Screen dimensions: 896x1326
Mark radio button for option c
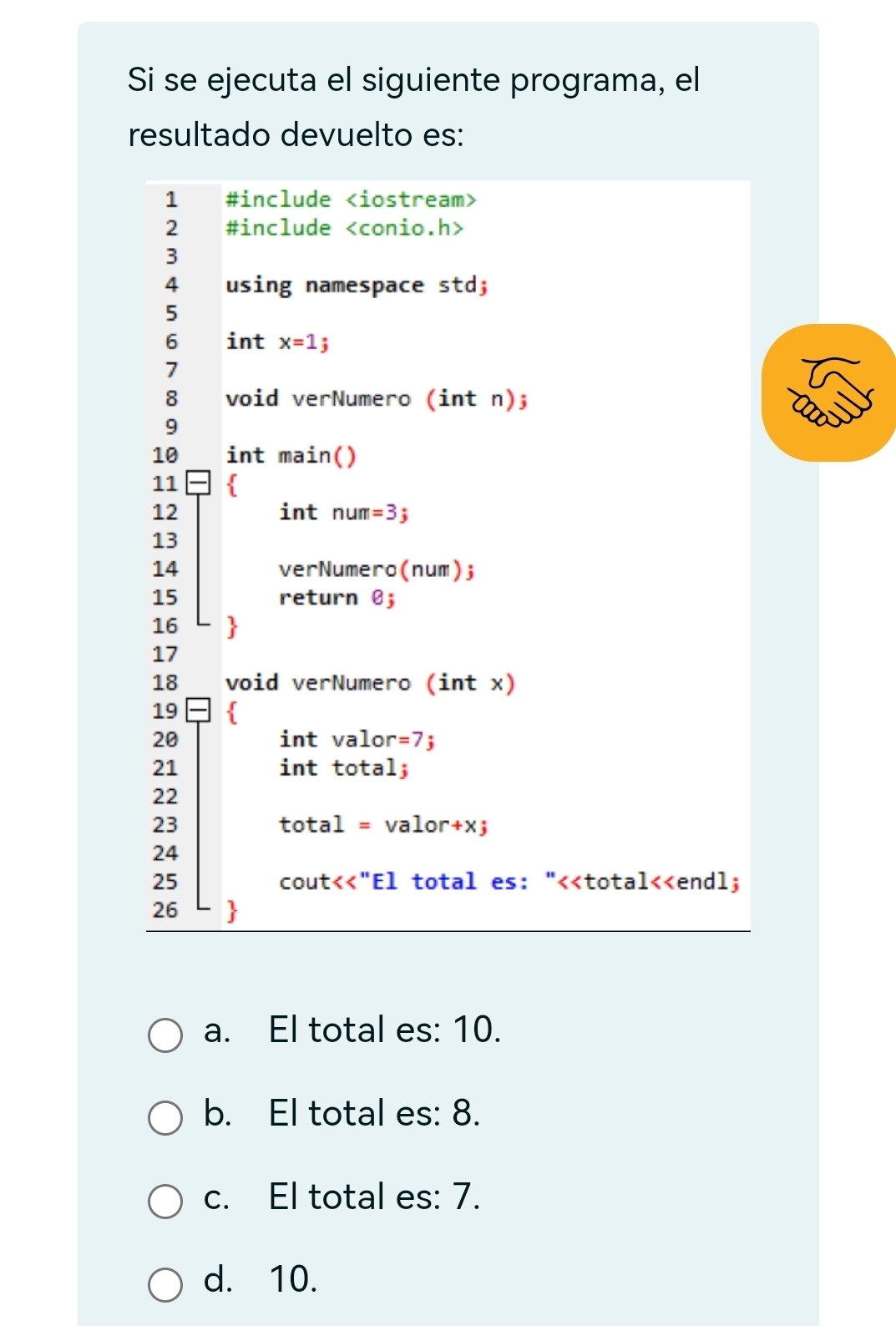click(165, 1201)
